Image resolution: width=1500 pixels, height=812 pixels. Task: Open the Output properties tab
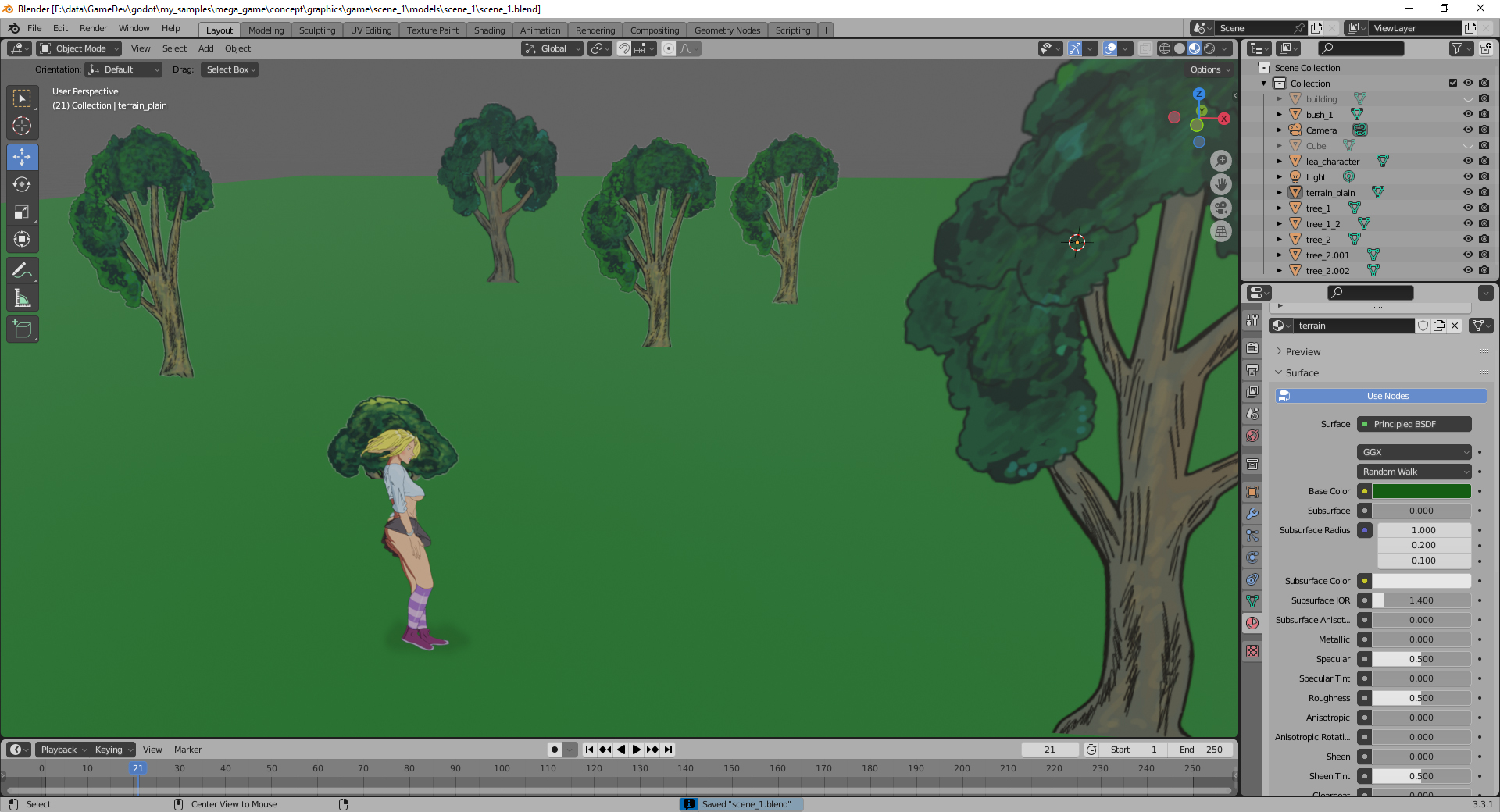point(1252,369)
